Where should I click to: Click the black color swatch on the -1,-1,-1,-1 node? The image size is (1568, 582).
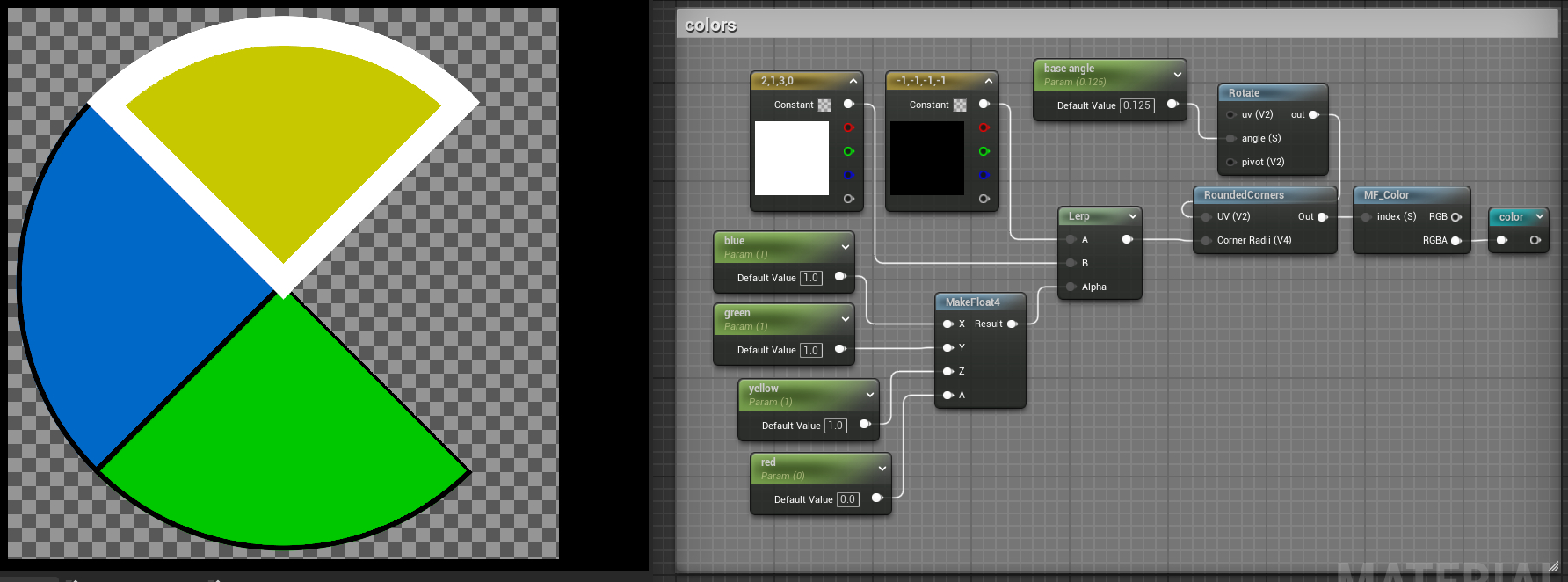(x=926, y=158)
